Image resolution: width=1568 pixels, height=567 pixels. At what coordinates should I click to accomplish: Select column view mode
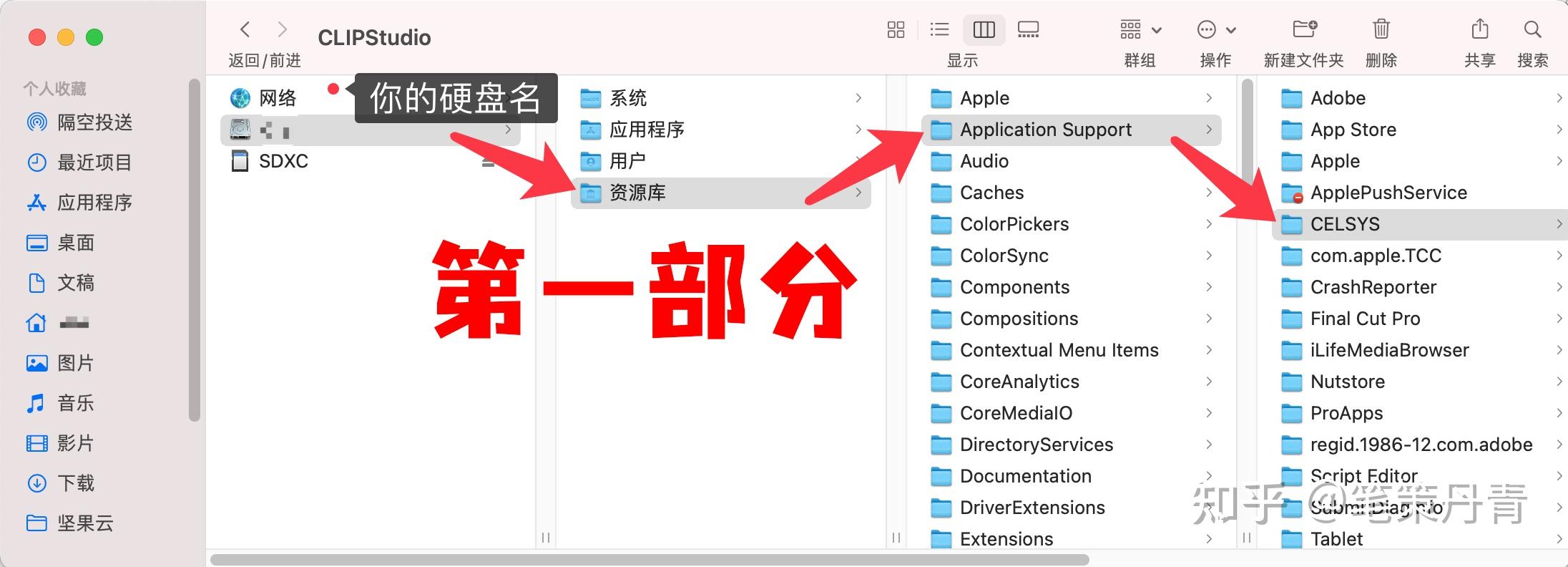click(x=984, y=29)
